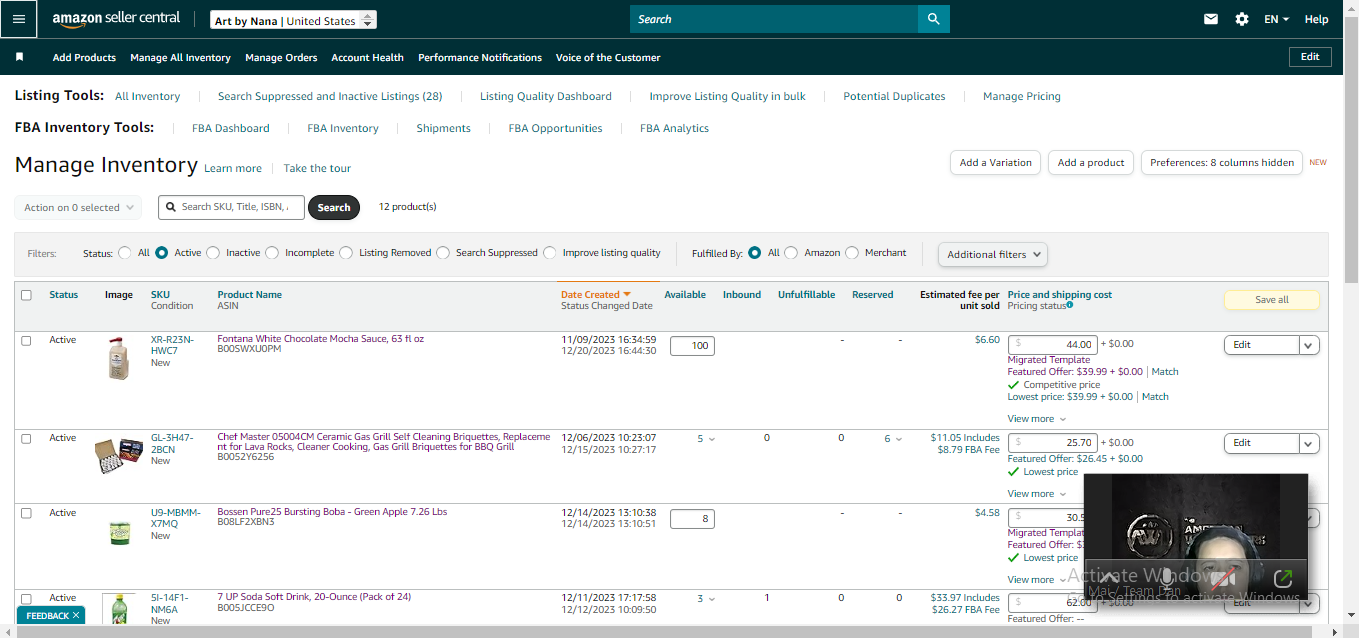This screenshot has height=638, width=1359.
Task: Open Edit dropdown arrow for Chef Master row
Action: coord(1309,443)
